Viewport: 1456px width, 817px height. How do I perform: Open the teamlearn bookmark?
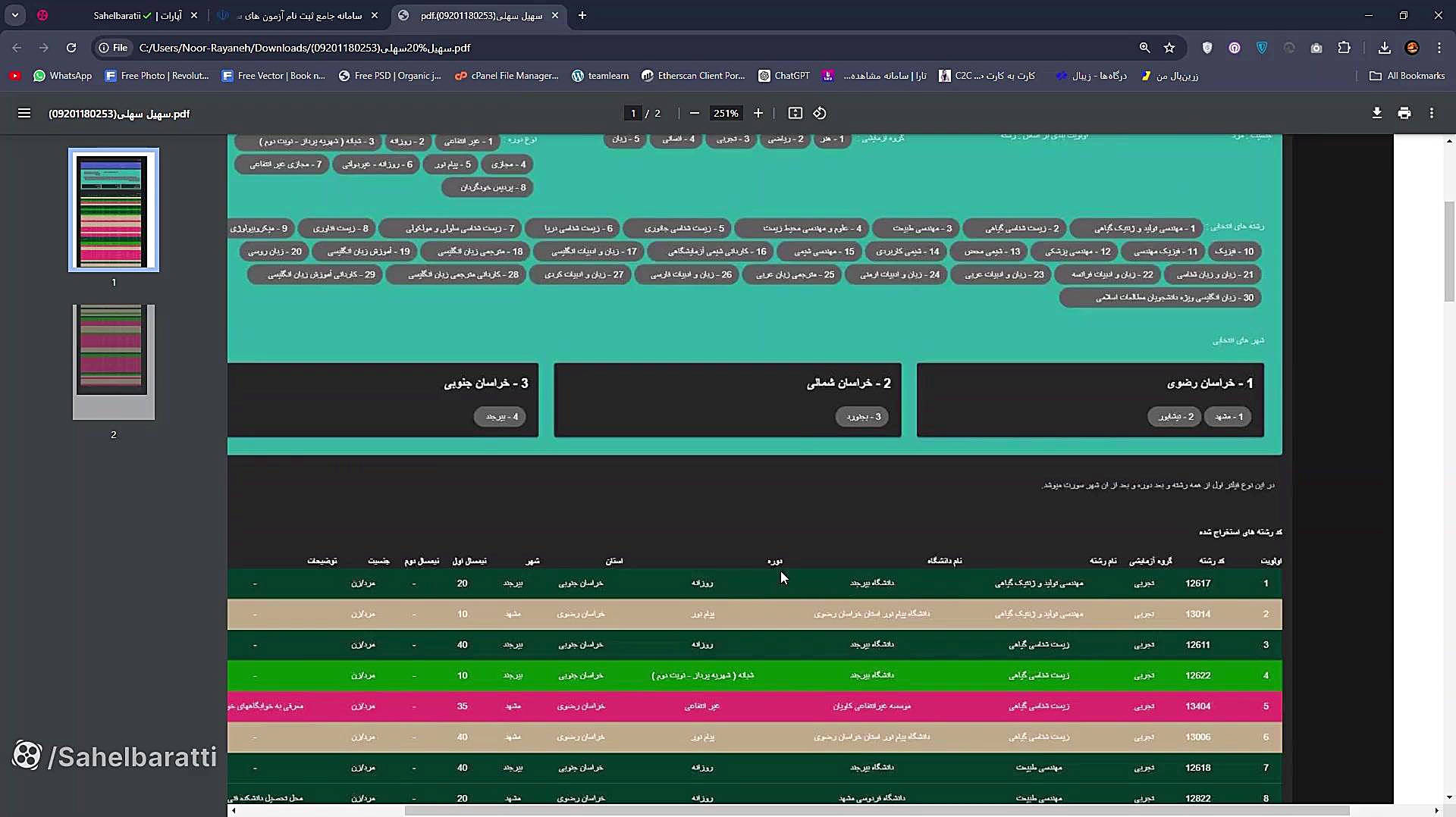coord(601,76)
